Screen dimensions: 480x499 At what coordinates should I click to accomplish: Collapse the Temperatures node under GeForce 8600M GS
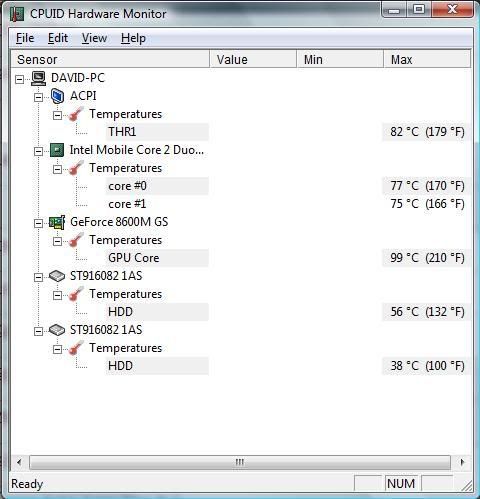[x=58, y=241]
